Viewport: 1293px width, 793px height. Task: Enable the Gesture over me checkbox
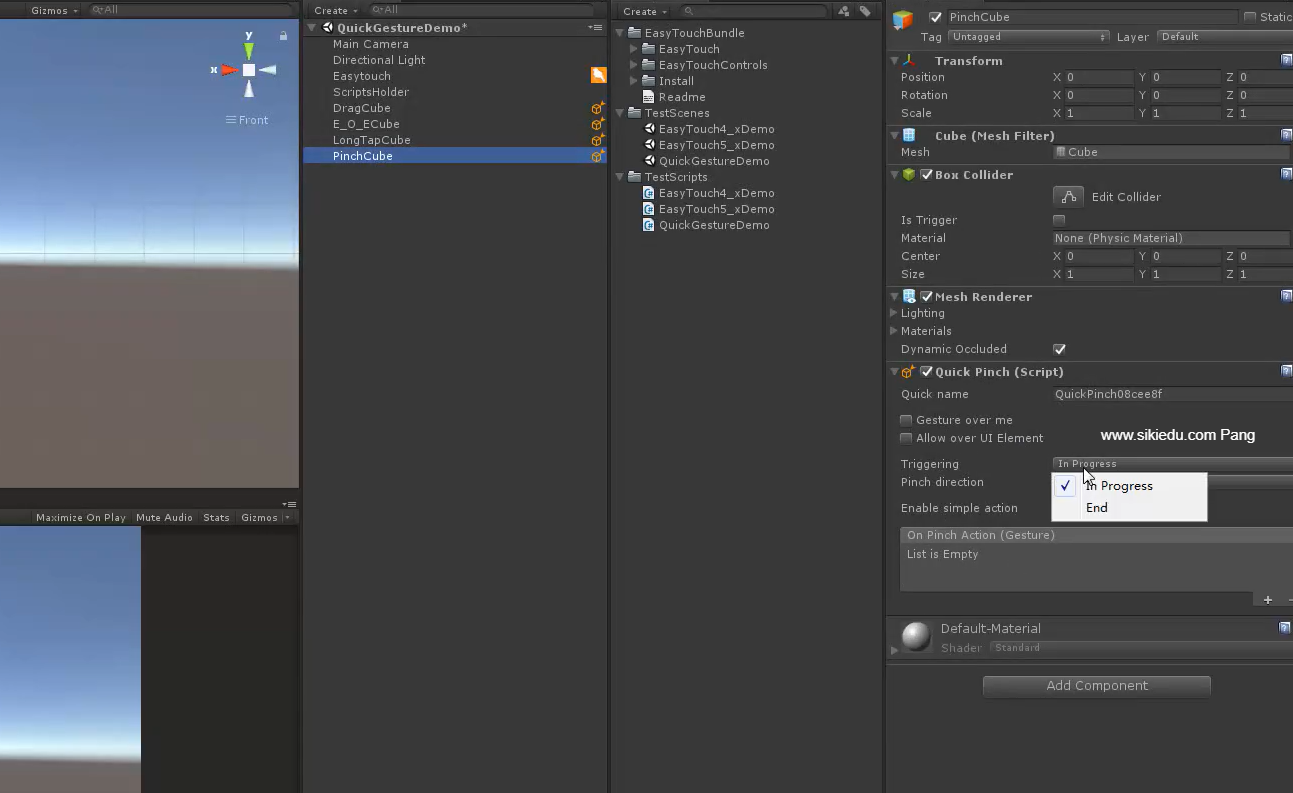[x=905, y=420]
